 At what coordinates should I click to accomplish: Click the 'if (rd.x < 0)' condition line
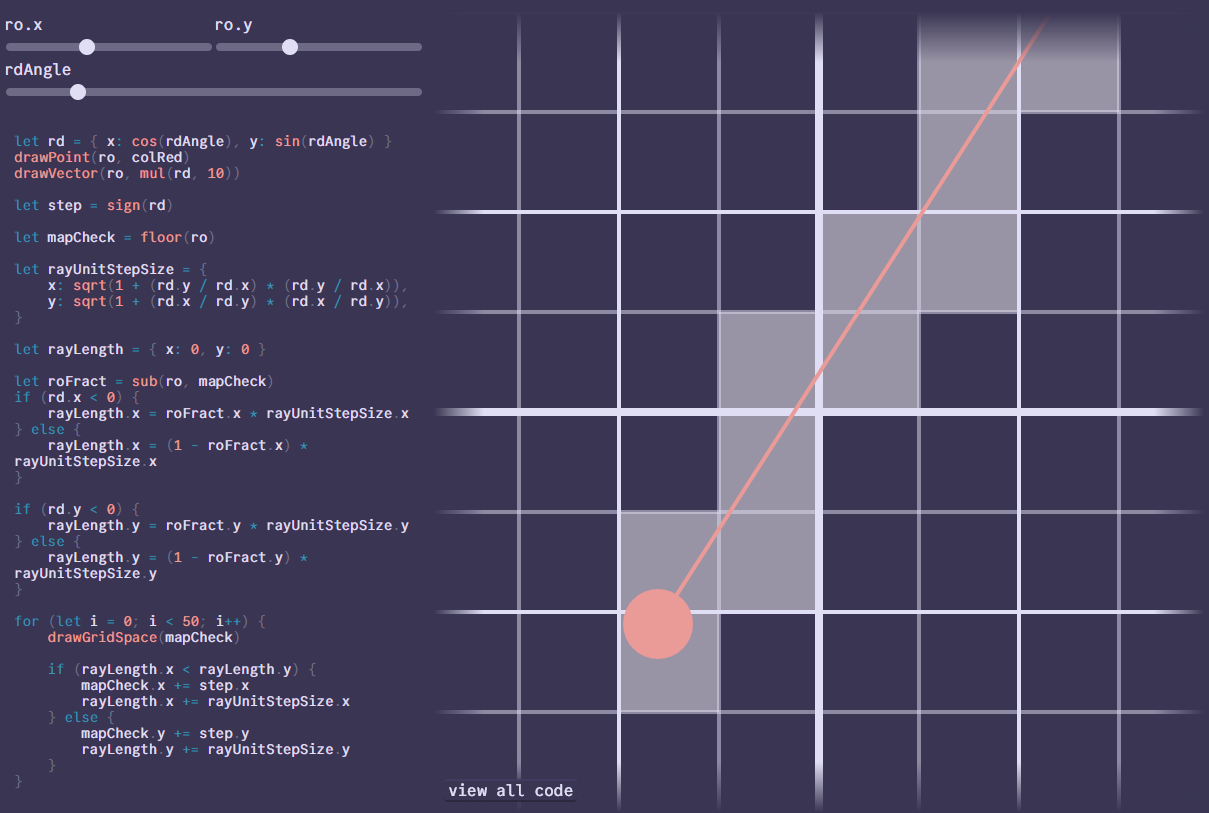(77, 397)
